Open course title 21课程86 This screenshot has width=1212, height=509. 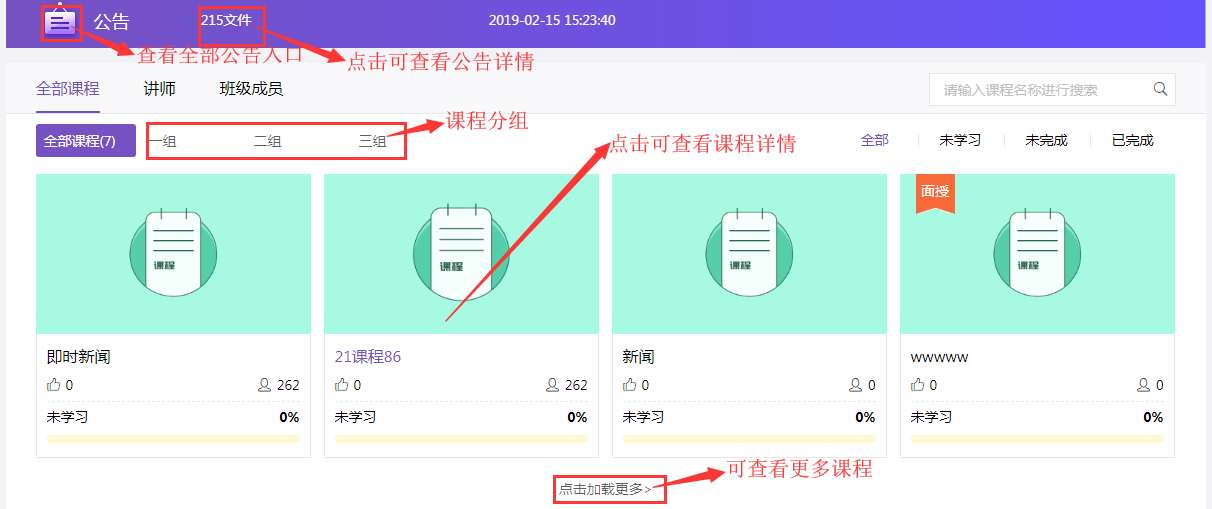[368, 357]
